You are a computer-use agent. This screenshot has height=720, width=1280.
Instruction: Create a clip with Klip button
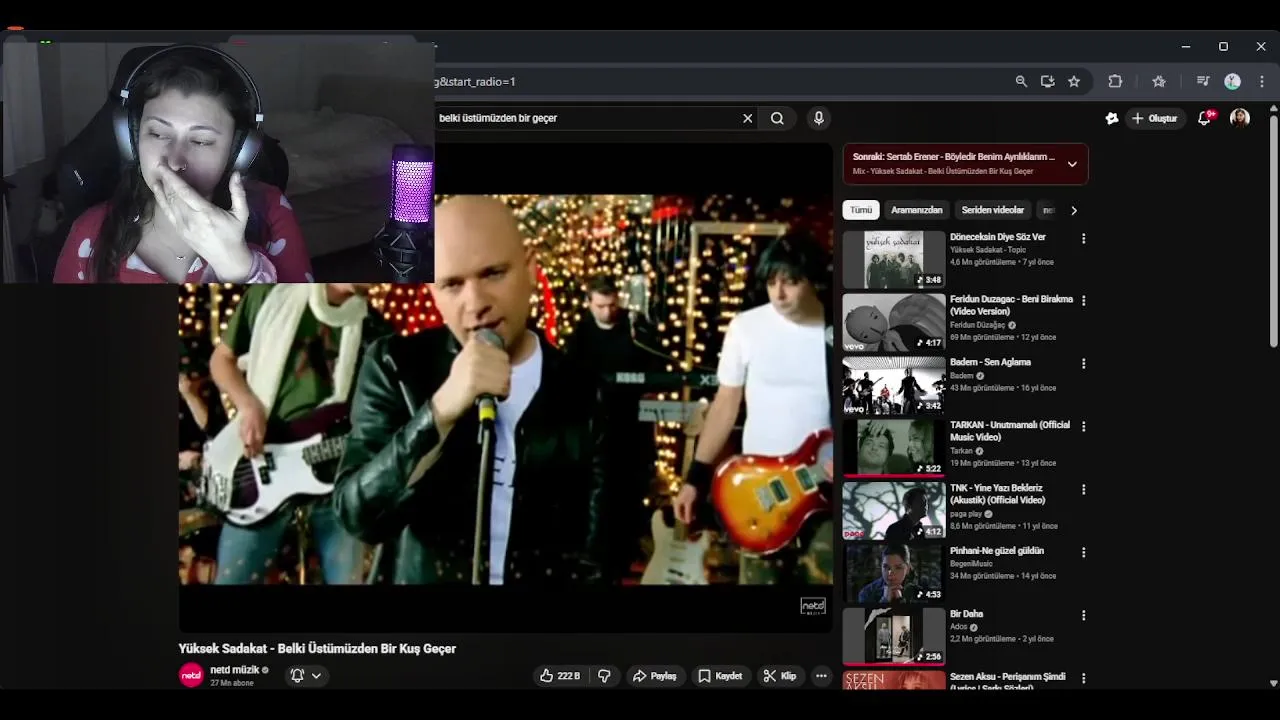(779, 676)
